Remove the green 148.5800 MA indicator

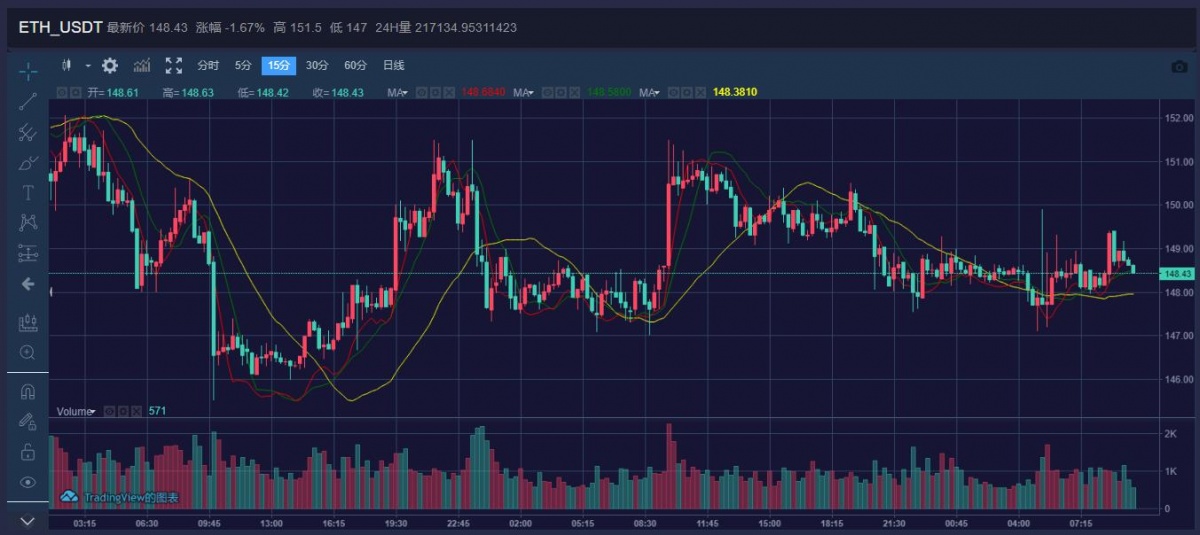574,92
